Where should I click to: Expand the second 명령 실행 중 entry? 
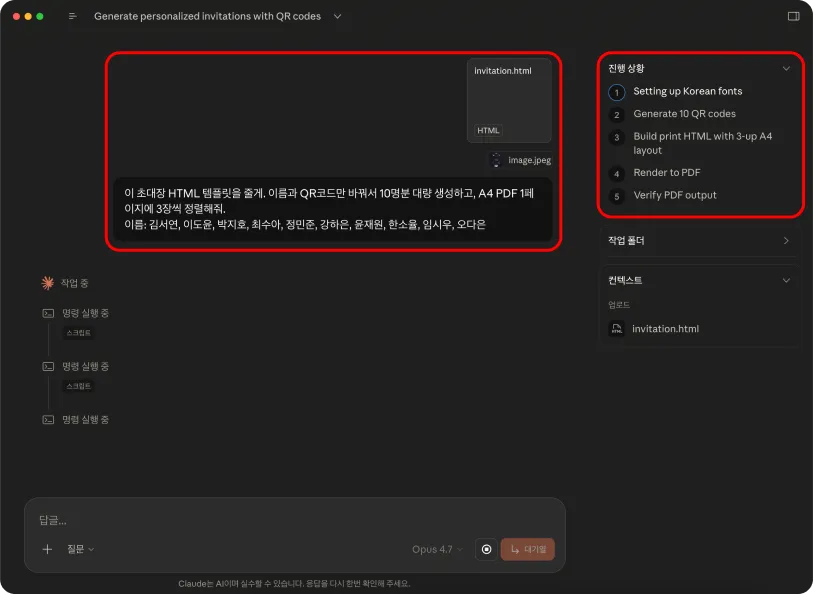[x=86, y=366]
